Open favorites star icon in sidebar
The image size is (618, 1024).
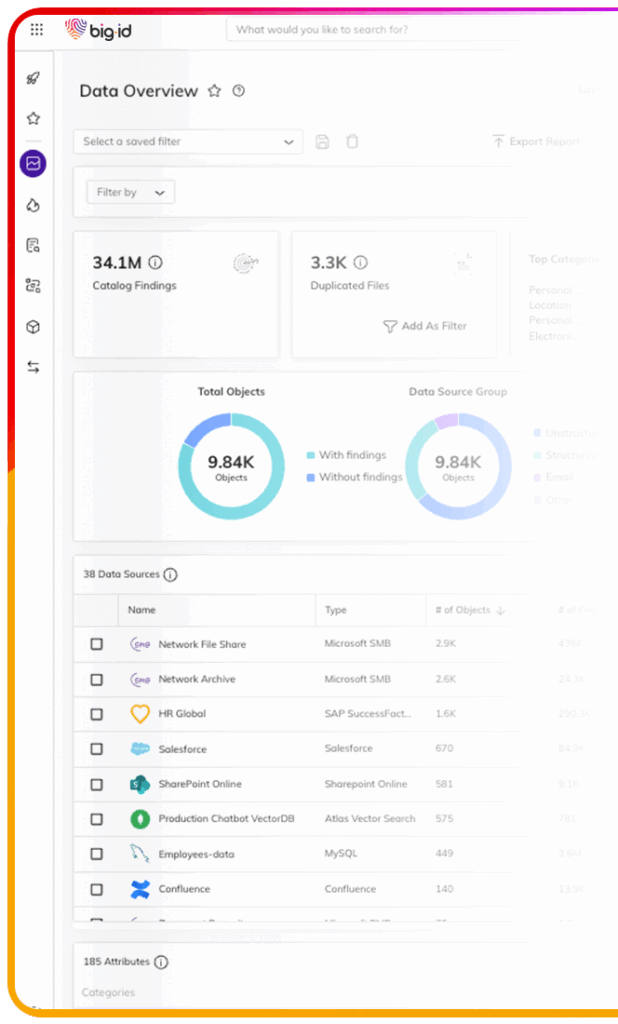33,119
